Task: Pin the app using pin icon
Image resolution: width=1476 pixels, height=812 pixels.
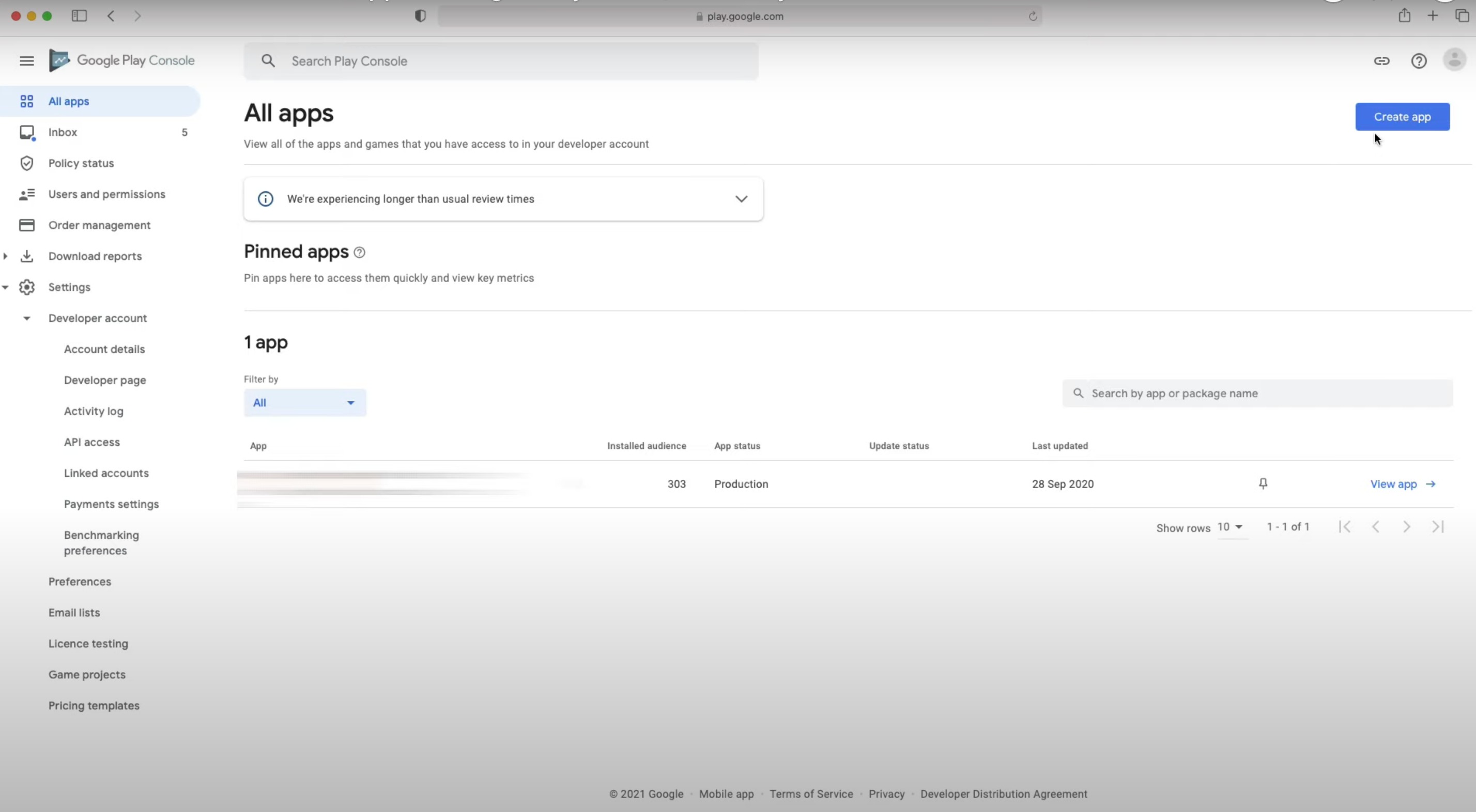Action: 1263,484
